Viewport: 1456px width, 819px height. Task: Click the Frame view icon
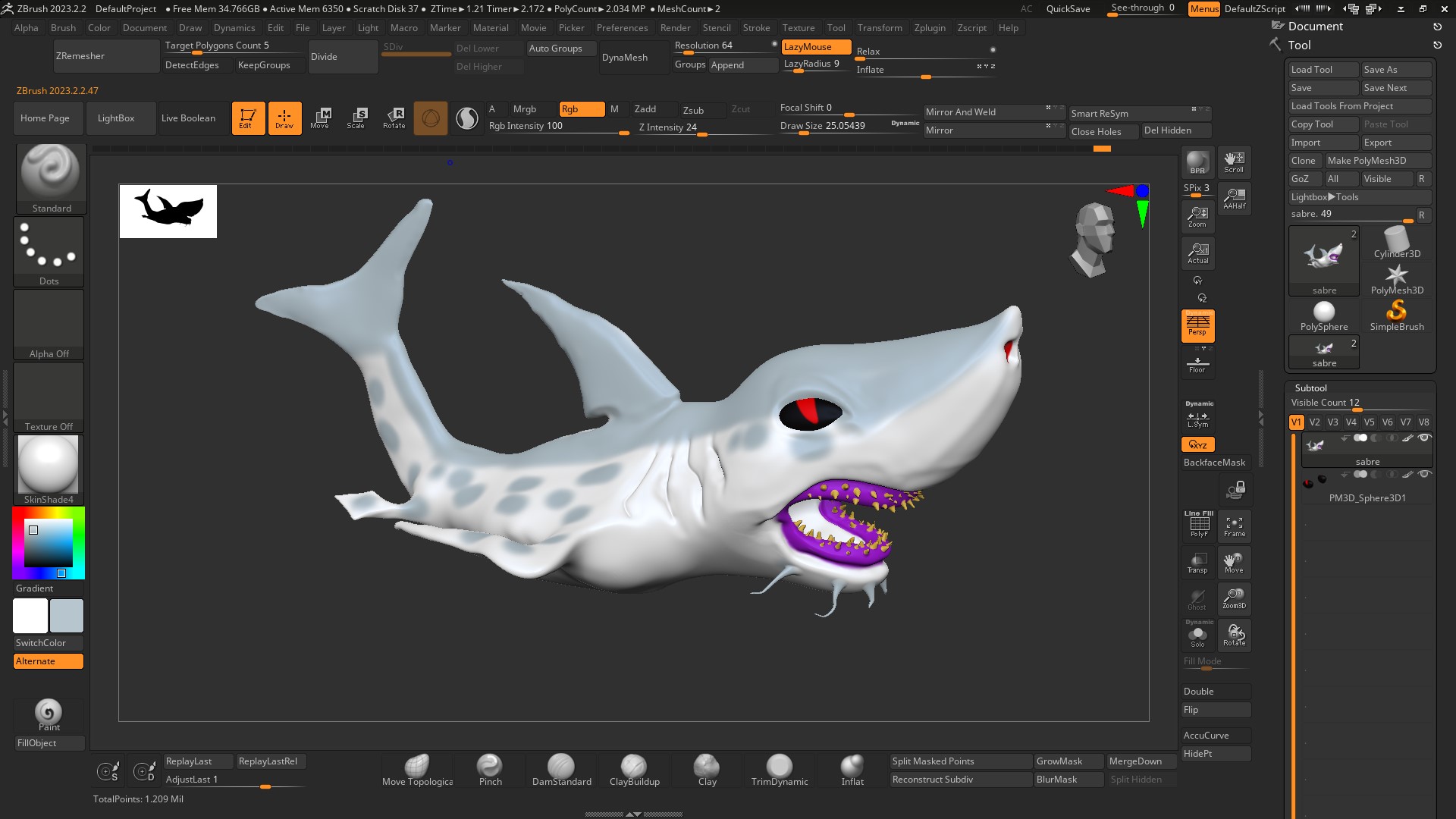click(x=1234, y=526)
